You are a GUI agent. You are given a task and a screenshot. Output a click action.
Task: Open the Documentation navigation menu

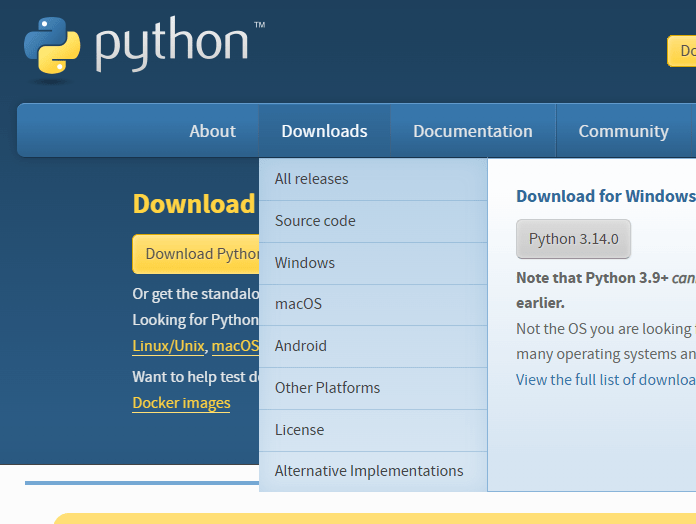(x=472, y=131)
